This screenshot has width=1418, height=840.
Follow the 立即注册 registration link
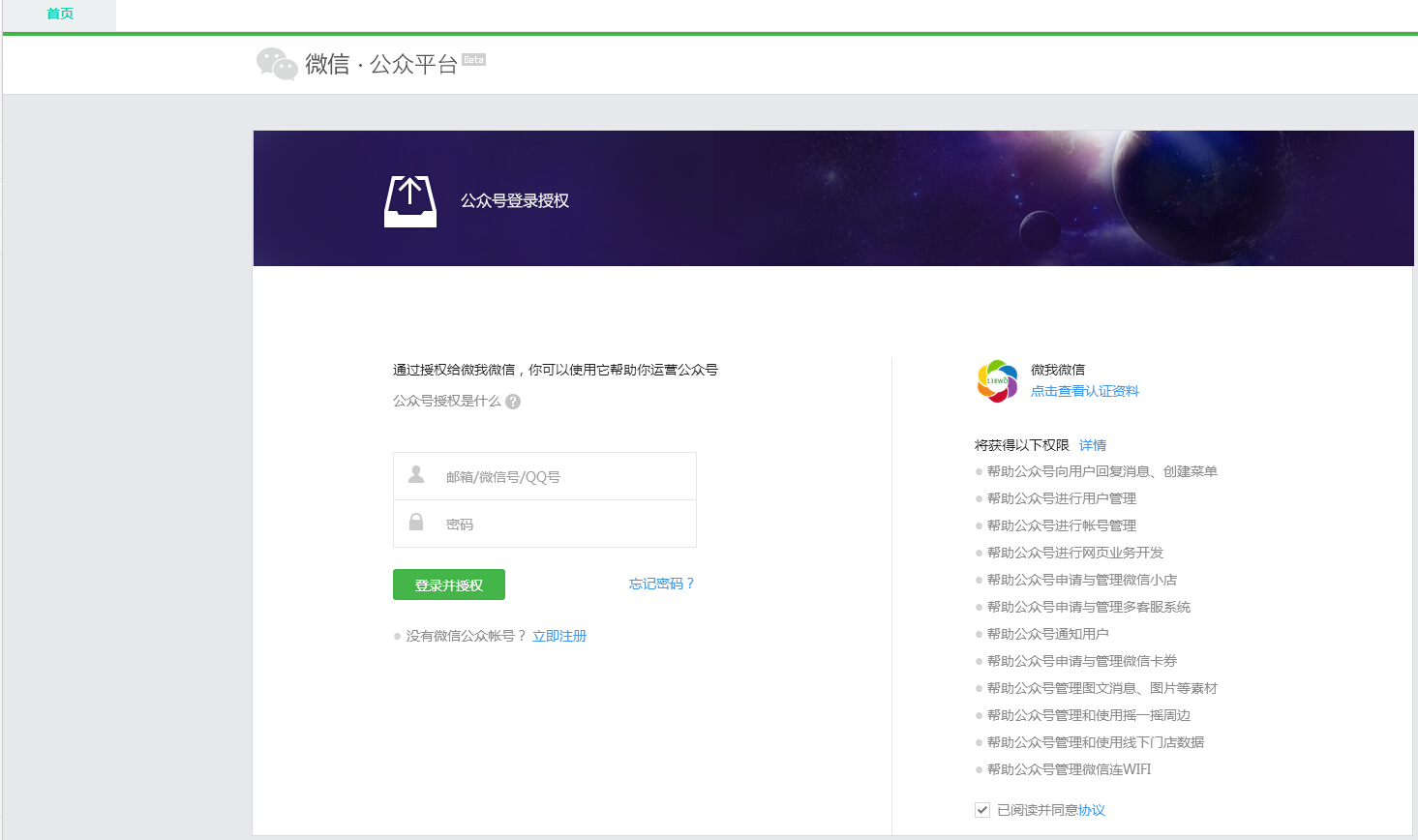click(x=559, y=636)
